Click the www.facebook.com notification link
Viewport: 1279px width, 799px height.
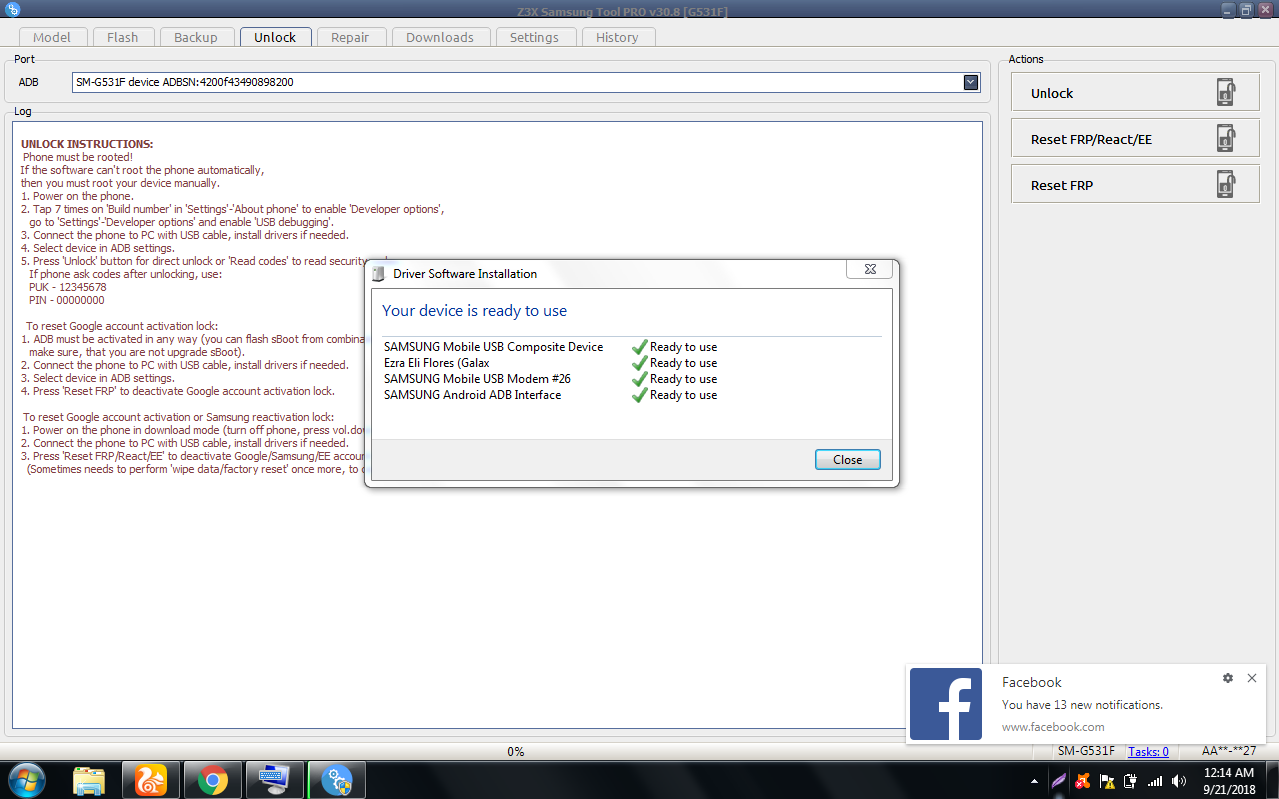pyautogui.click(x=1053, y=727)
